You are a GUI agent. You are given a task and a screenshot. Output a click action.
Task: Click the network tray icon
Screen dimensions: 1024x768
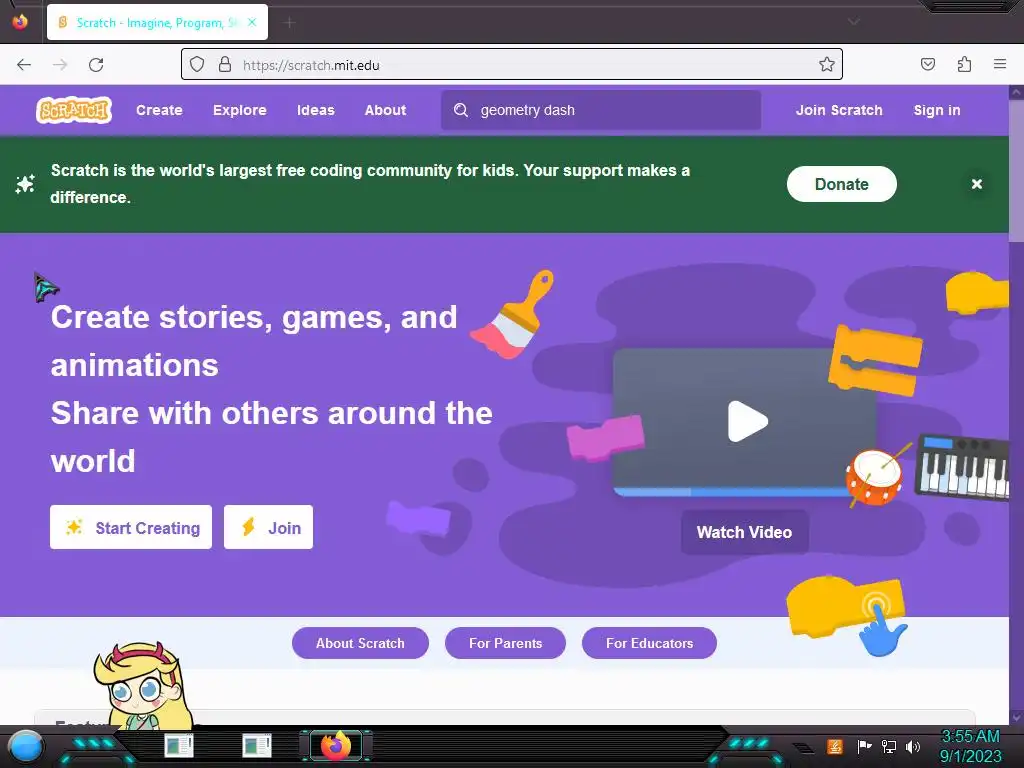click(x=889, y=746)
